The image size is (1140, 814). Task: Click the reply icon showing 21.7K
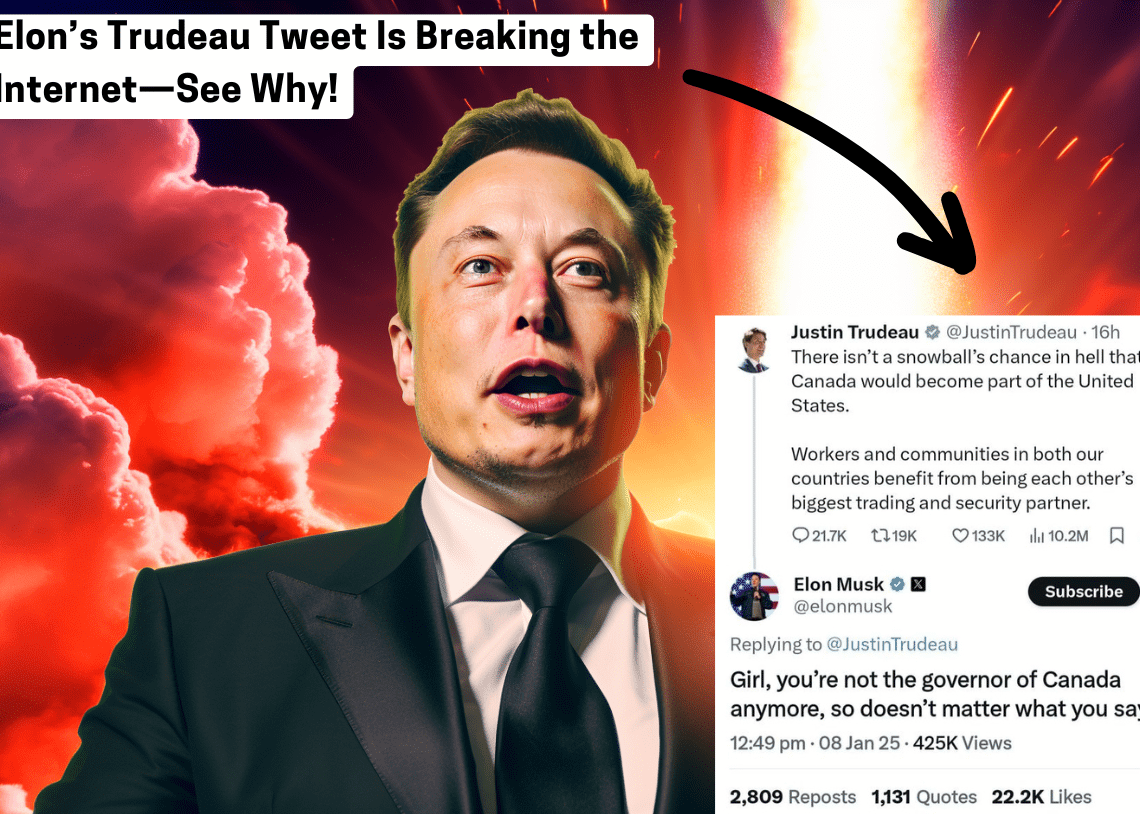(800, 536)
